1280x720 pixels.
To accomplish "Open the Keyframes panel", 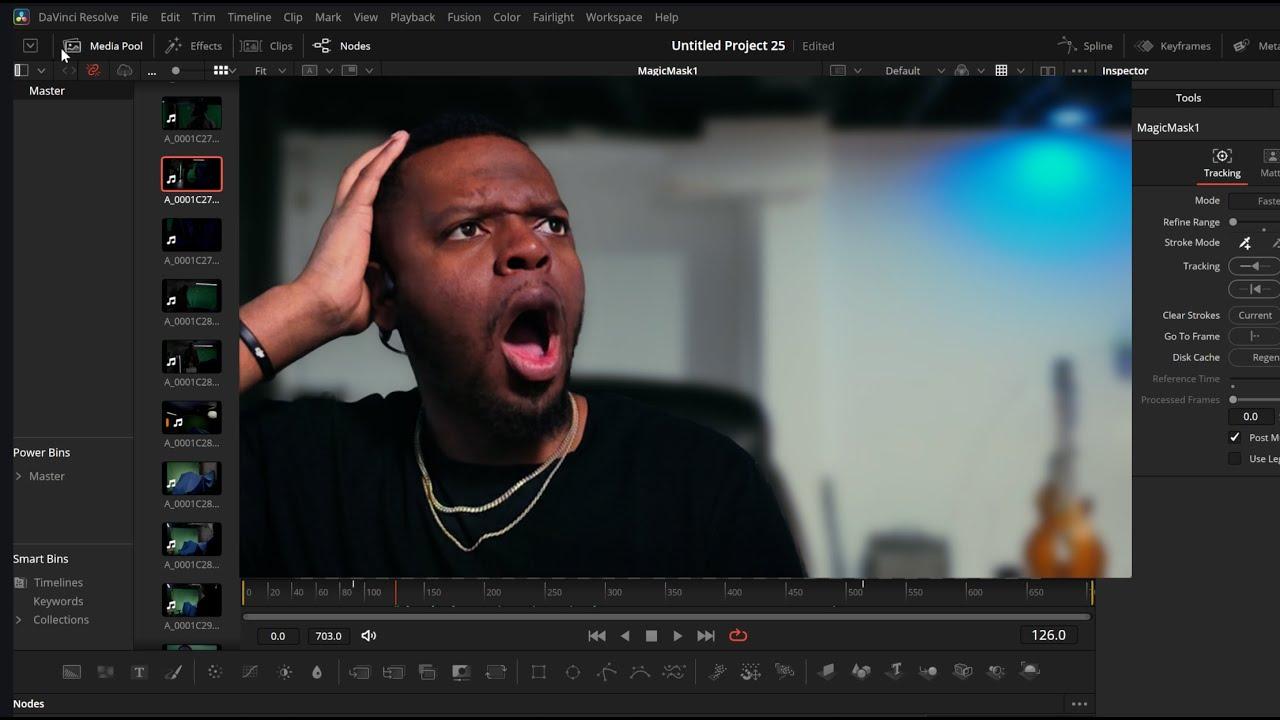I will pos(1172,46).
